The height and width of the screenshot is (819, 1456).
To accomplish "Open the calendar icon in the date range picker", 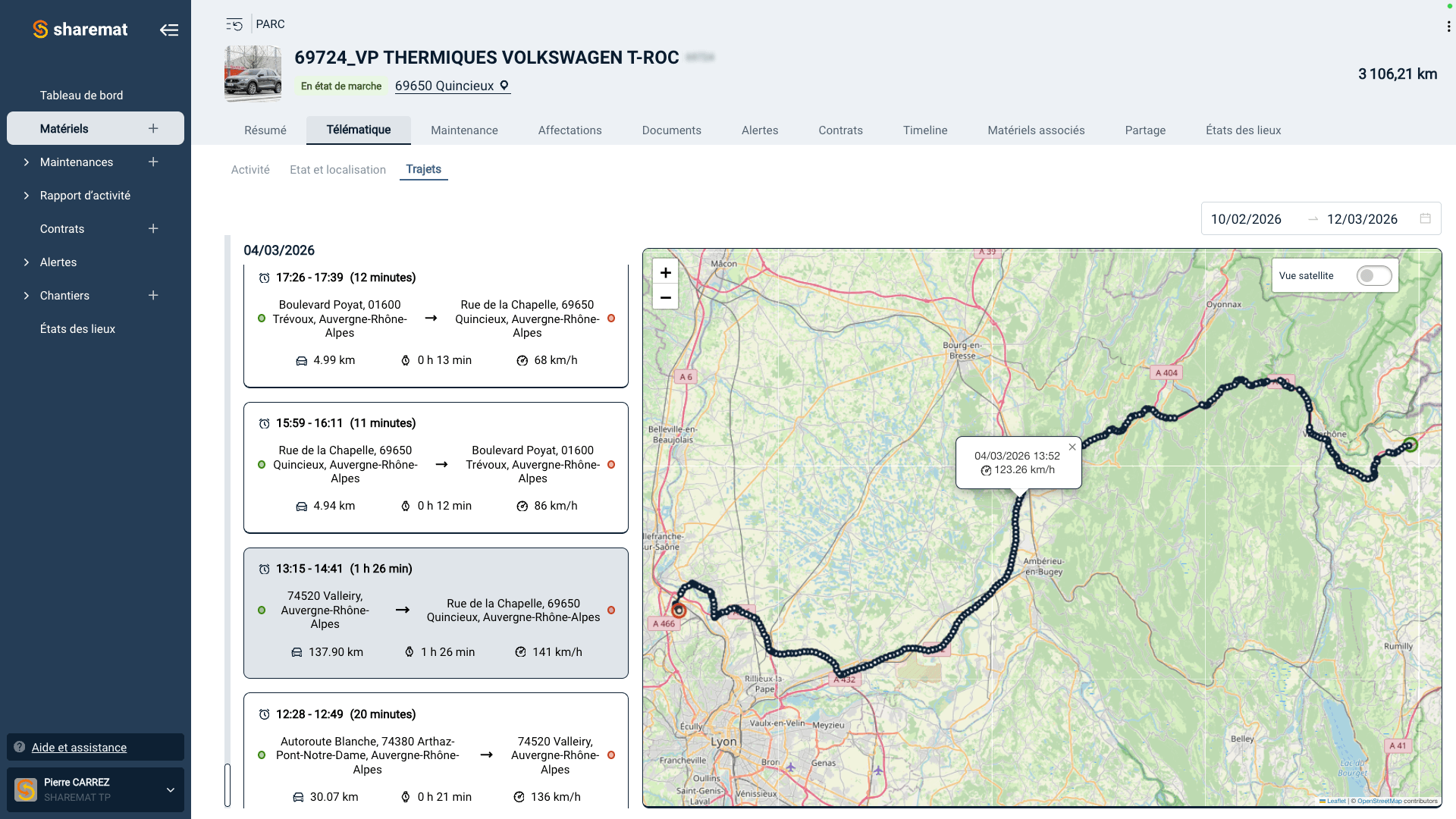I will (x=1426, y=218).
